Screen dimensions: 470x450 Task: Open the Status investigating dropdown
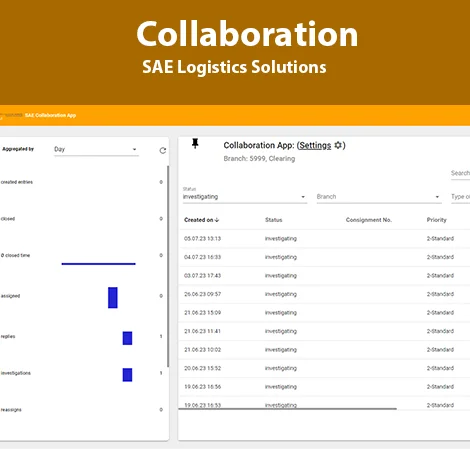pyautogui.click(x=245, y=197)
